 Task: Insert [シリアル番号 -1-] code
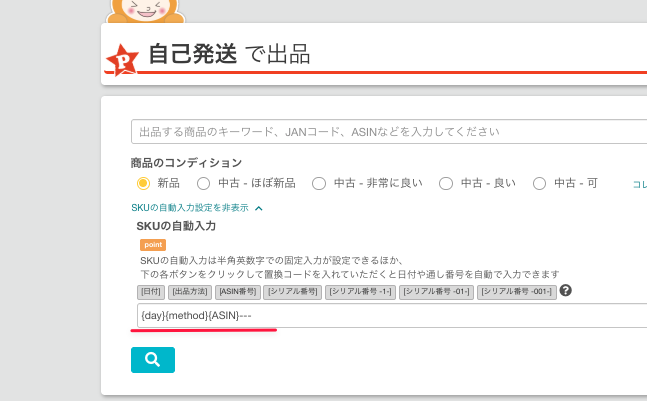click(359, 292)
